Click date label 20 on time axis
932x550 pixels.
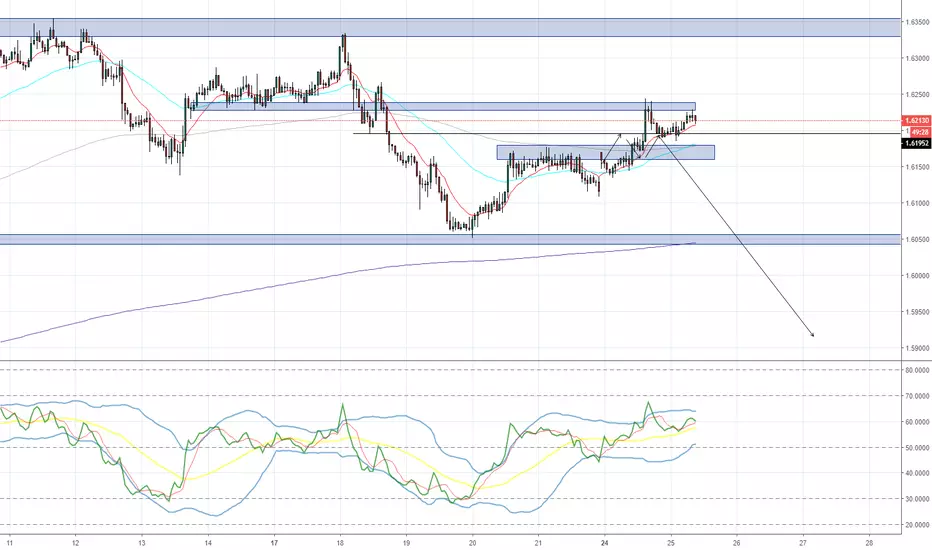click(x=473, y=543)
